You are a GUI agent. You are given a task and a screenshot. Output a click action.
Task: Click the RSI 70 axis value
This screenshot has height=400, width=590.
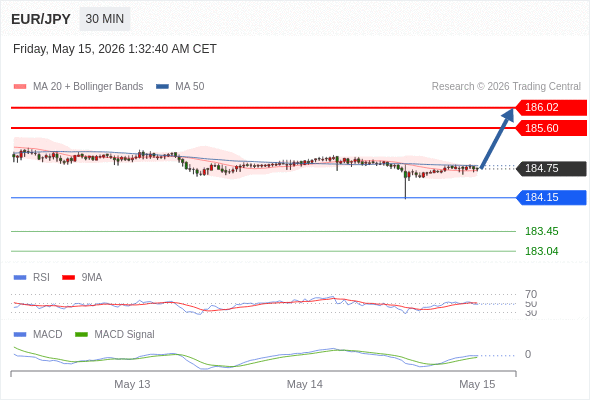[x=531, y=294]
